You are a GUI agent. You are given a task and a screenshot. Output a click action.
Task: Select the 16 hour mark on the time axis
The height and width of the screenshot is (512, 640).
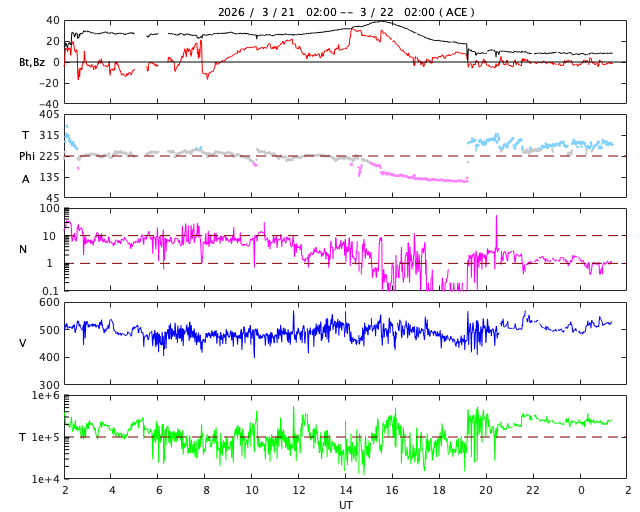click(393, 491)
